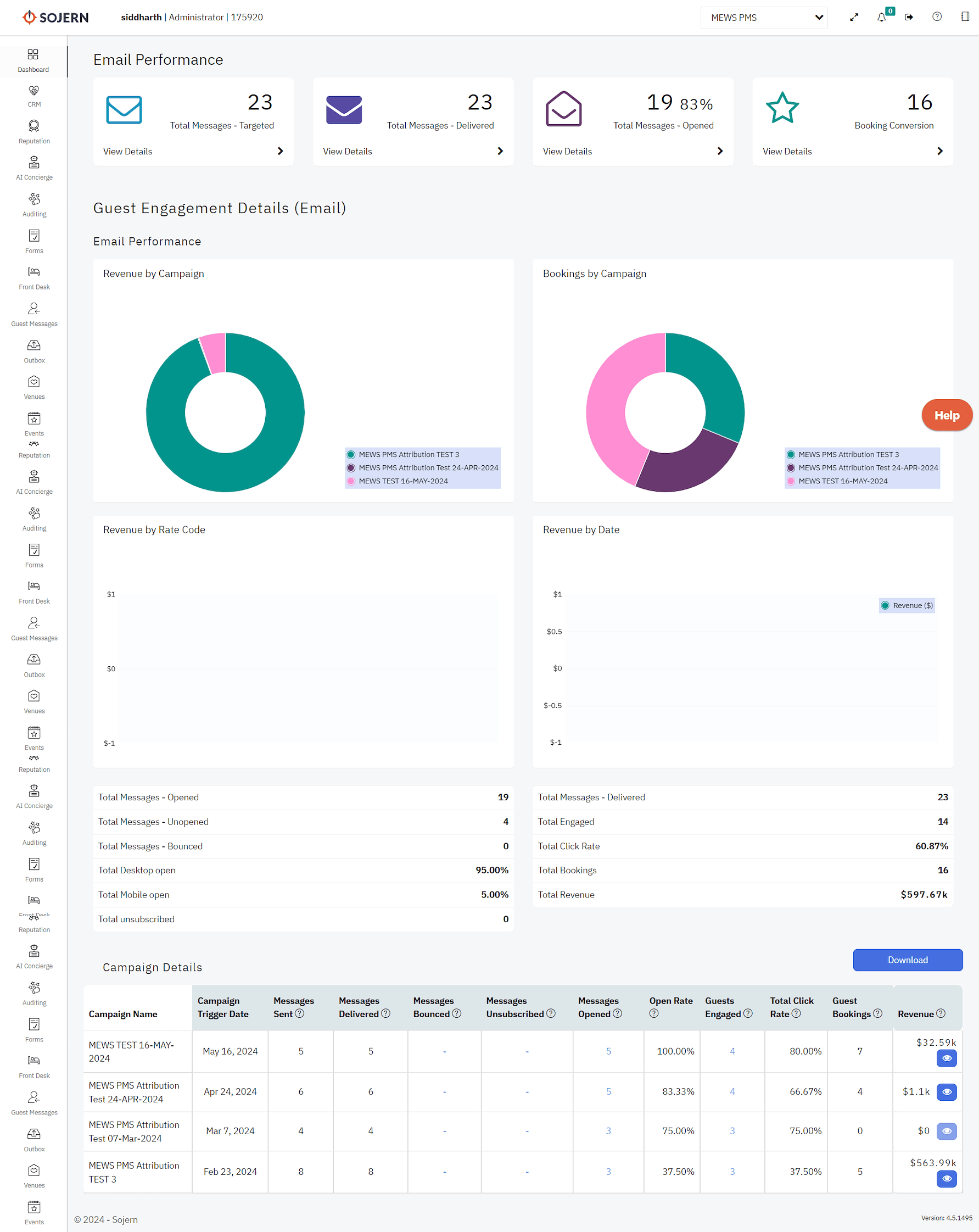
Task: Click the info icon beside Guest Bookings
Action: (x=878, y=1013)
